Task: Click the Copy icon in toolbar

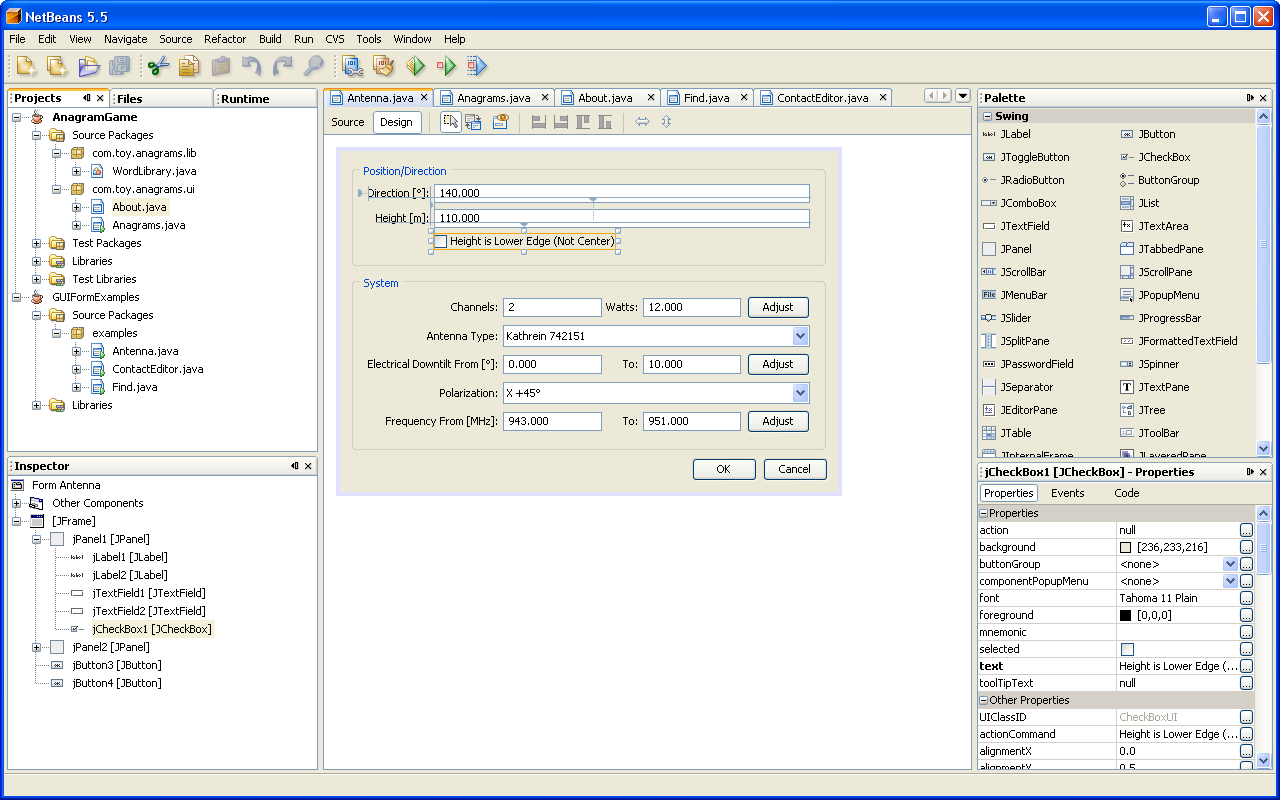Action: [x=189, y=67]
